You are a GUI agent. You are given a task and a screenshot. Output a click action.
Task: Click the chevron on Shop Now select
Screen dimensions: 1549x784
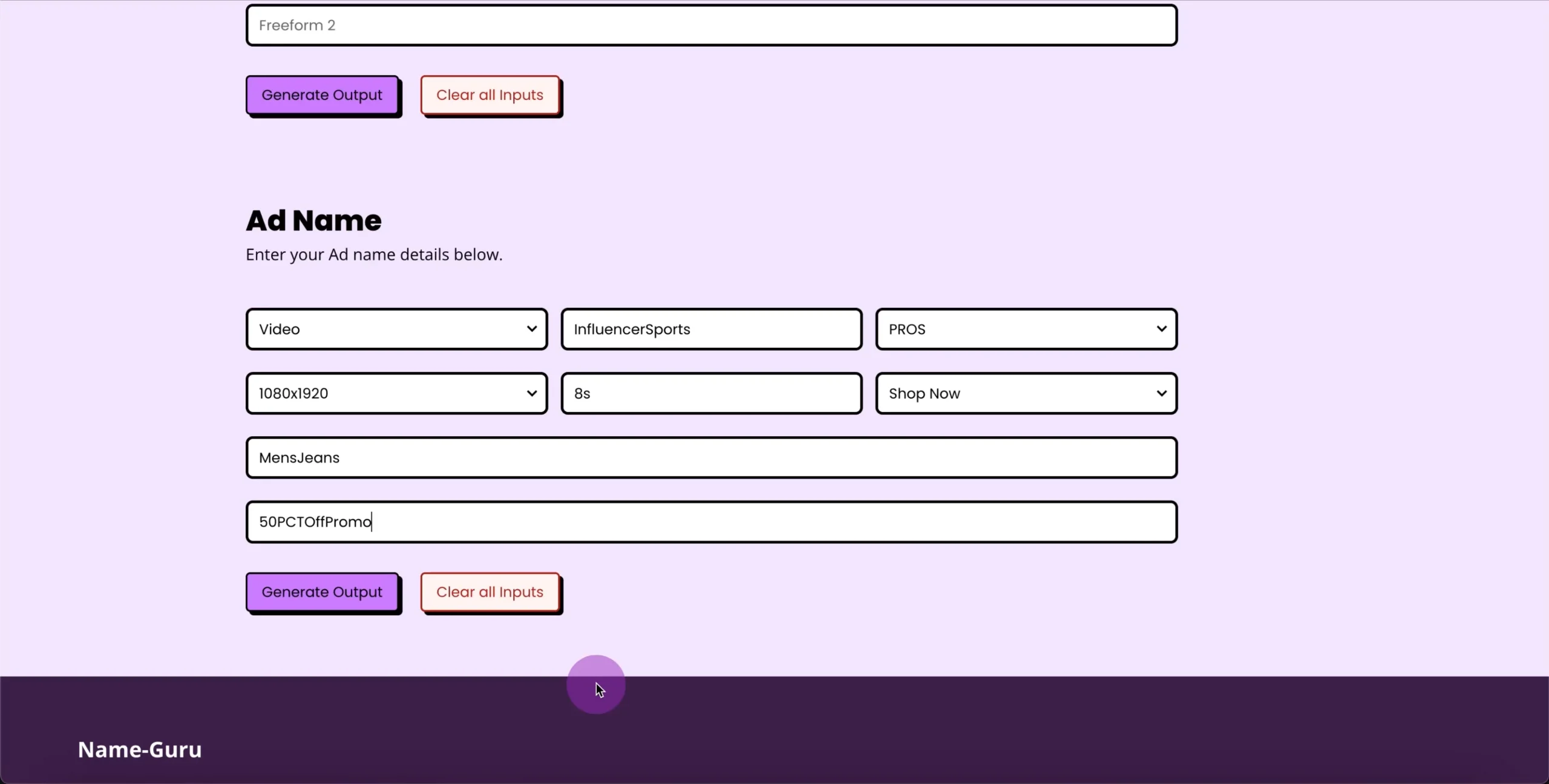coord(1161,393)
